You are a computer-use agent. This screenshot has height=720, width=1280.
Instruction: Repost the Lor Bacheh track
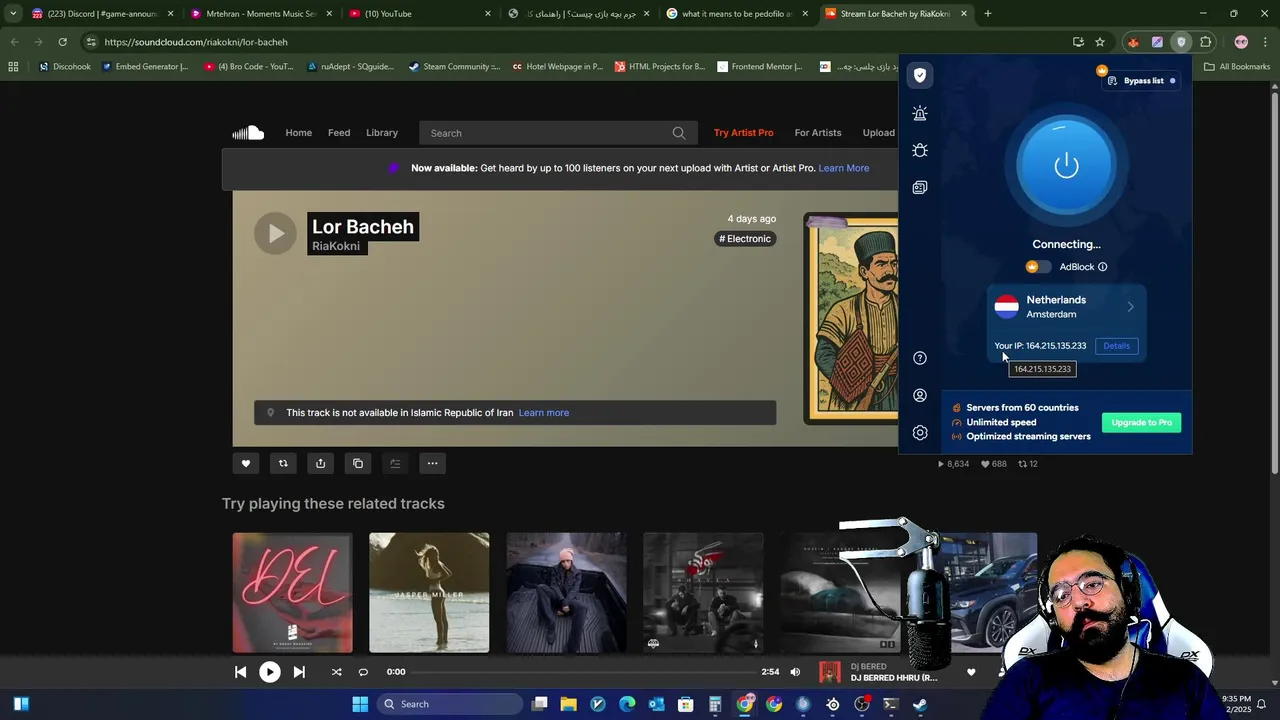click(x=283, y=463)
